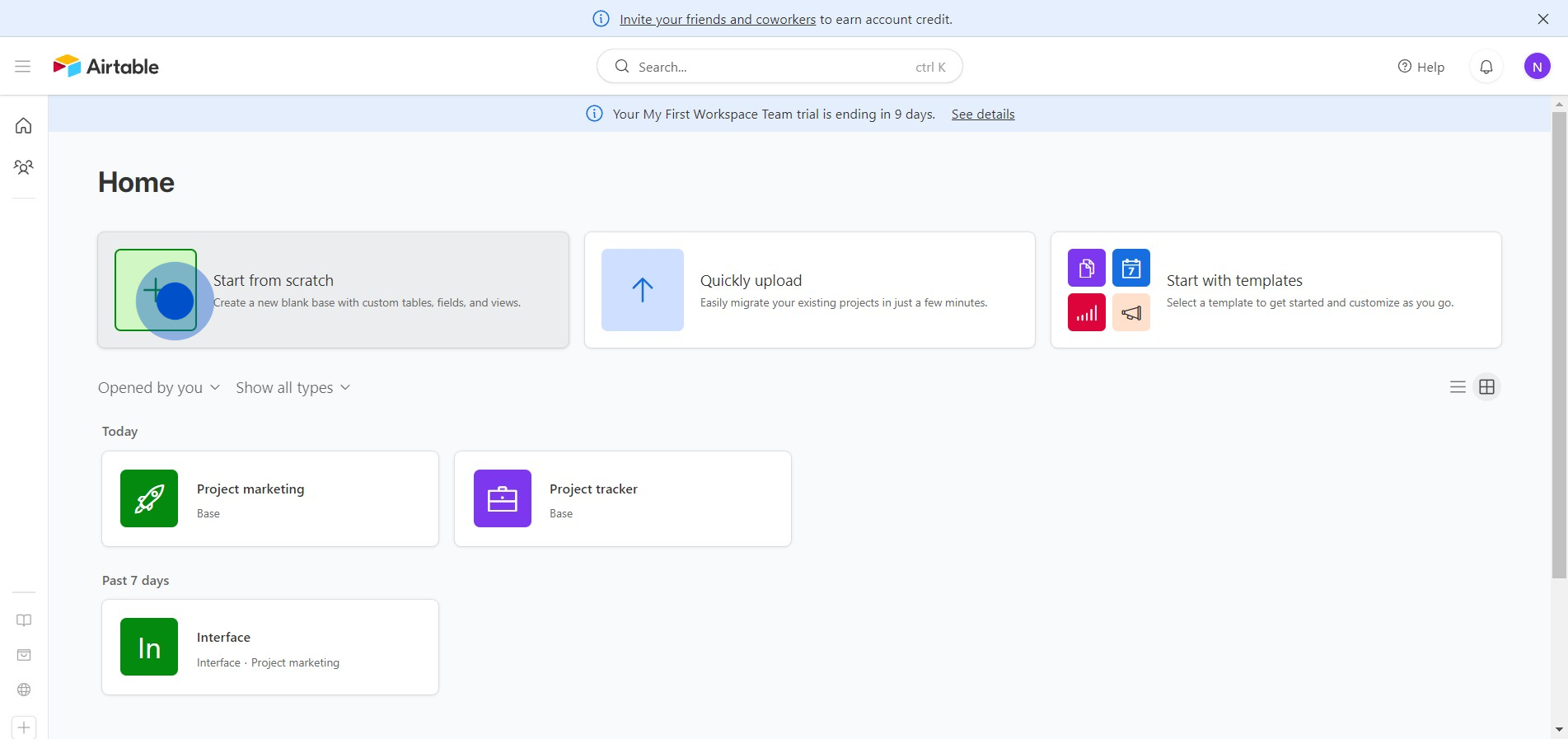This screenshot has height=739, width=1568.
Task: Expand the 'Show all types' dropdown
Action: pos(293,388)
